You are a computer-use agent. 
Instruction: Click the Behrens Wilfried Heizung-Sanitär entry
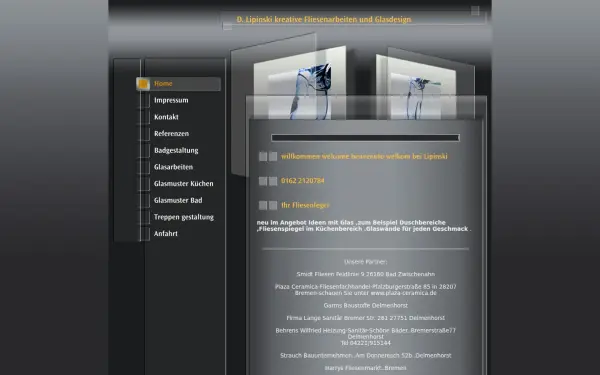click(365, 336)
